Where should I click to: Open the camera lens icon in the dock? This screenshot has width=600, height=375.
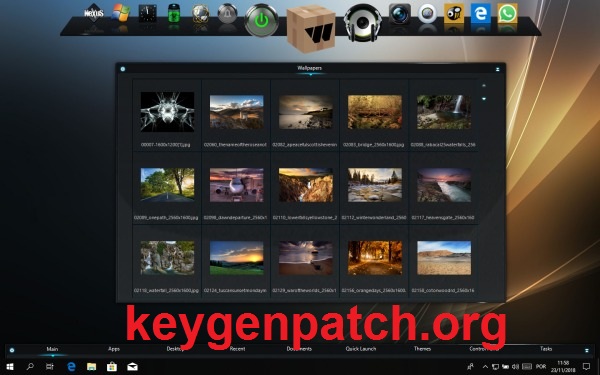tap(400, 14)
